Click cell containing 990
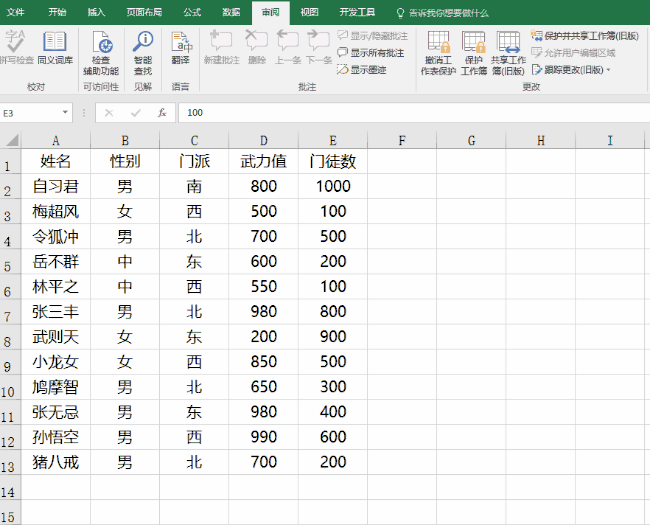The width and height of the screenshot is (650, 525). (264, 437)
